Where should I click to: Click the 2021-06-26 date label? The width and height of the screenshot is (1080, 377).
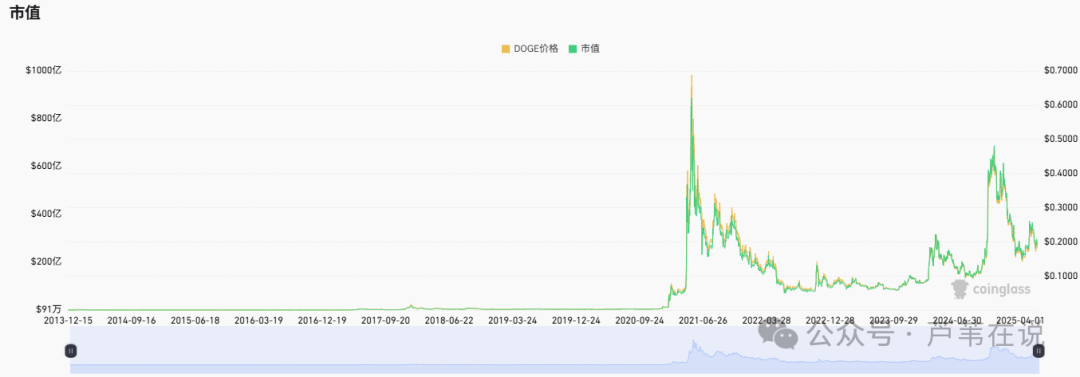point(704,320)
